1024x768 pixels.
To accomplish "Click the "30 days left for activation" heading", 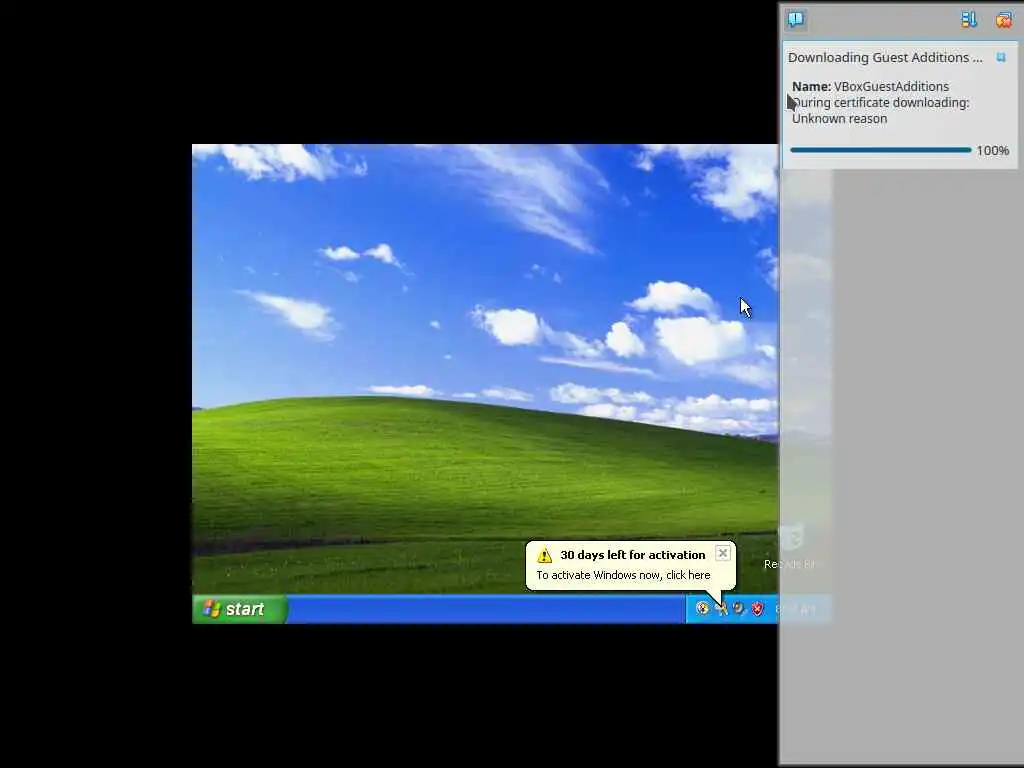I will click(633, 555).
